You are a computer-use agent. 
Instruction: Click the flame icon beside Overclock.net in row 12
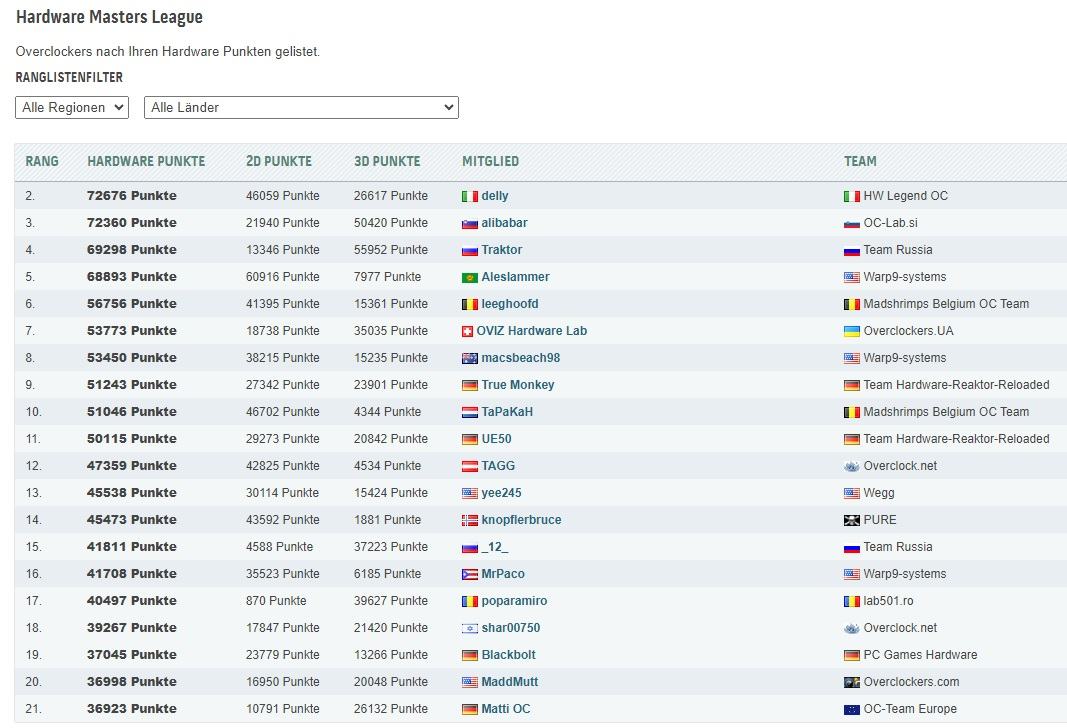(851, 467)
